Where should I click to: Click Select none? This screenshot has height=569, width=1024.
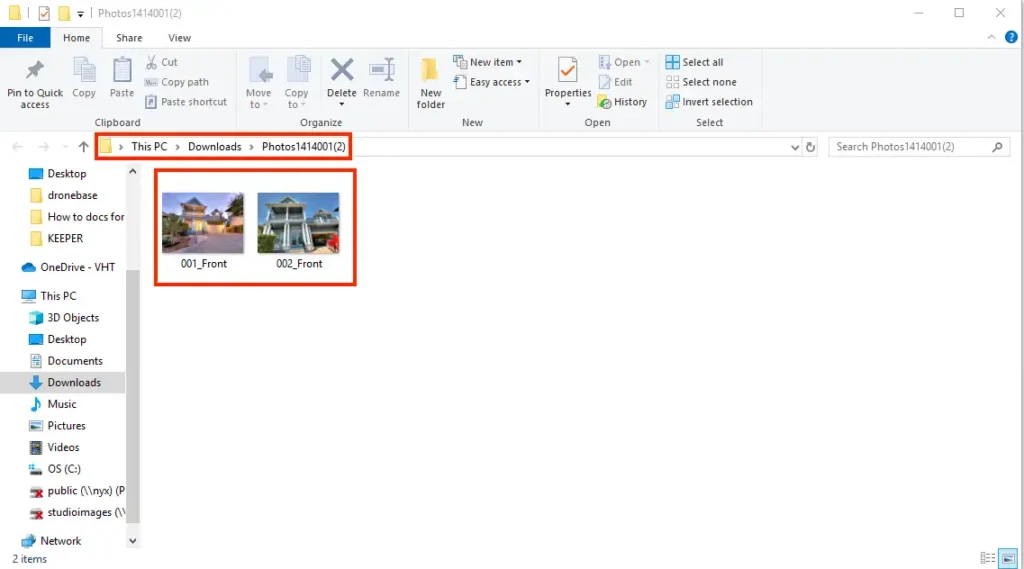(x=701, y=82)
